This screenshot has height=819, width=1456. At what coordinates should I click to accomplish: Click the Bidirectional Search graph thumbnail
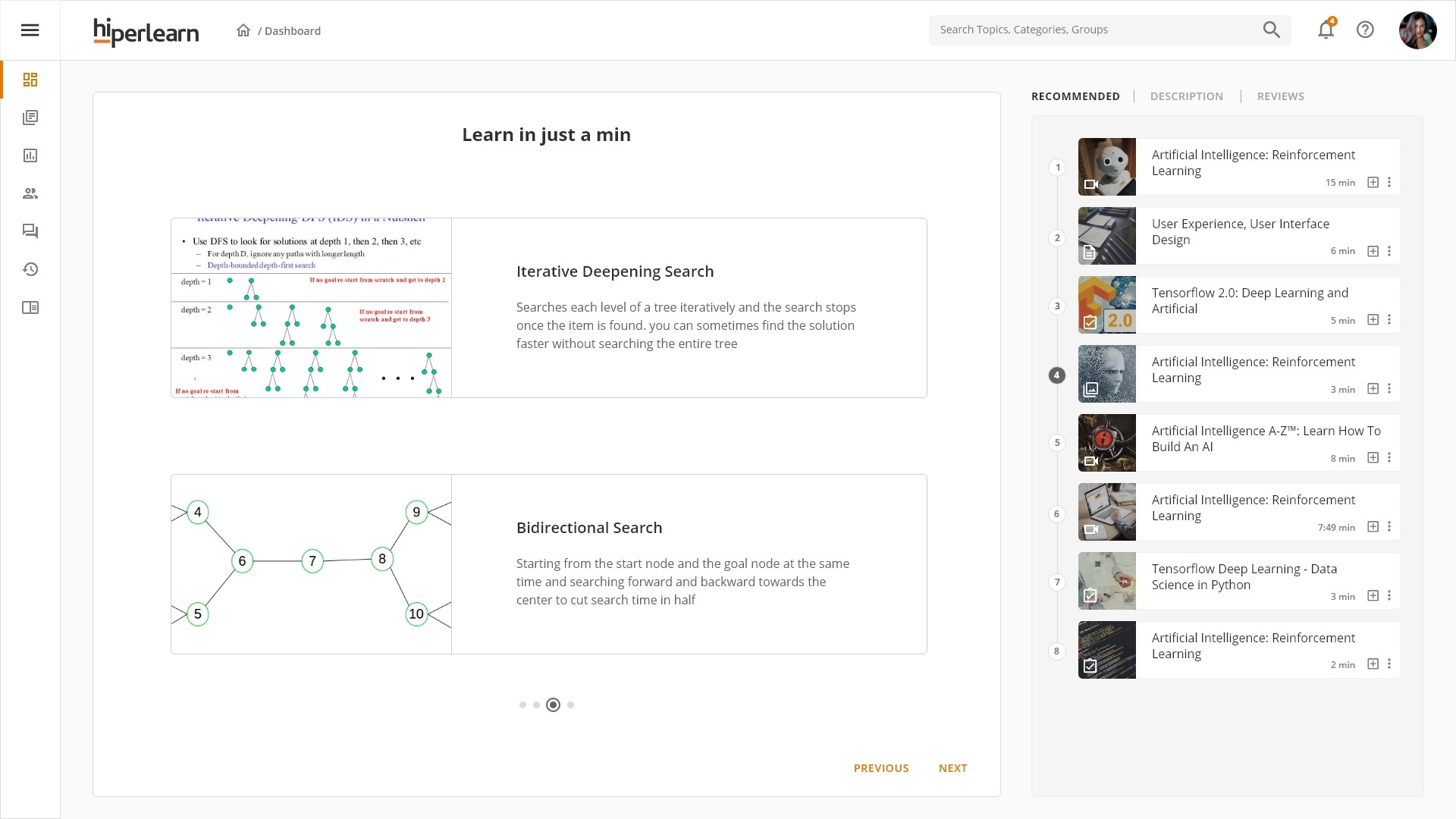(x=311, y=564)
